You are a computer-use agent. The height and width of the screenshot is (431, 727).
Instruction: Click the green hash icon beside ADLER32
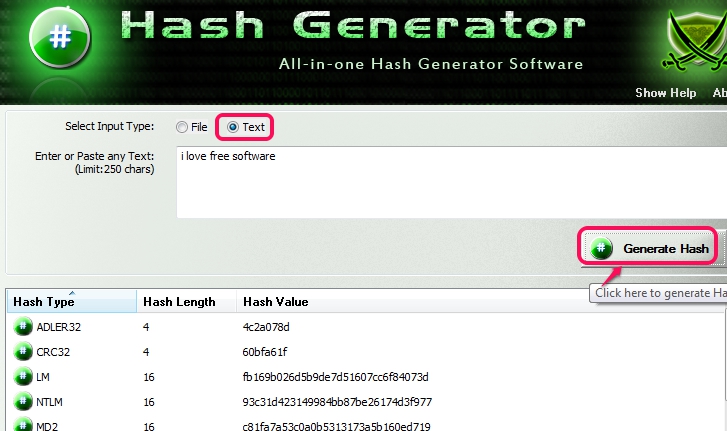[x=23, y=326]
